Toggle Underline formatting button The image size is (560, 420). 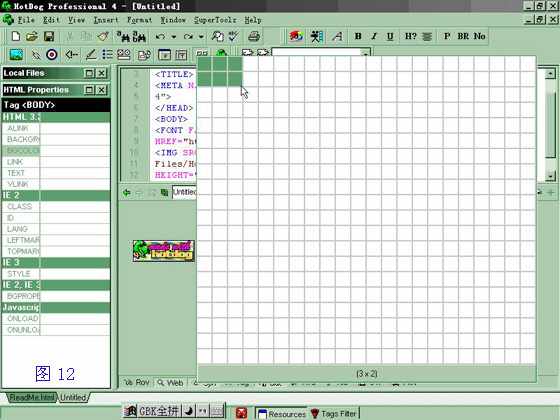390,36
